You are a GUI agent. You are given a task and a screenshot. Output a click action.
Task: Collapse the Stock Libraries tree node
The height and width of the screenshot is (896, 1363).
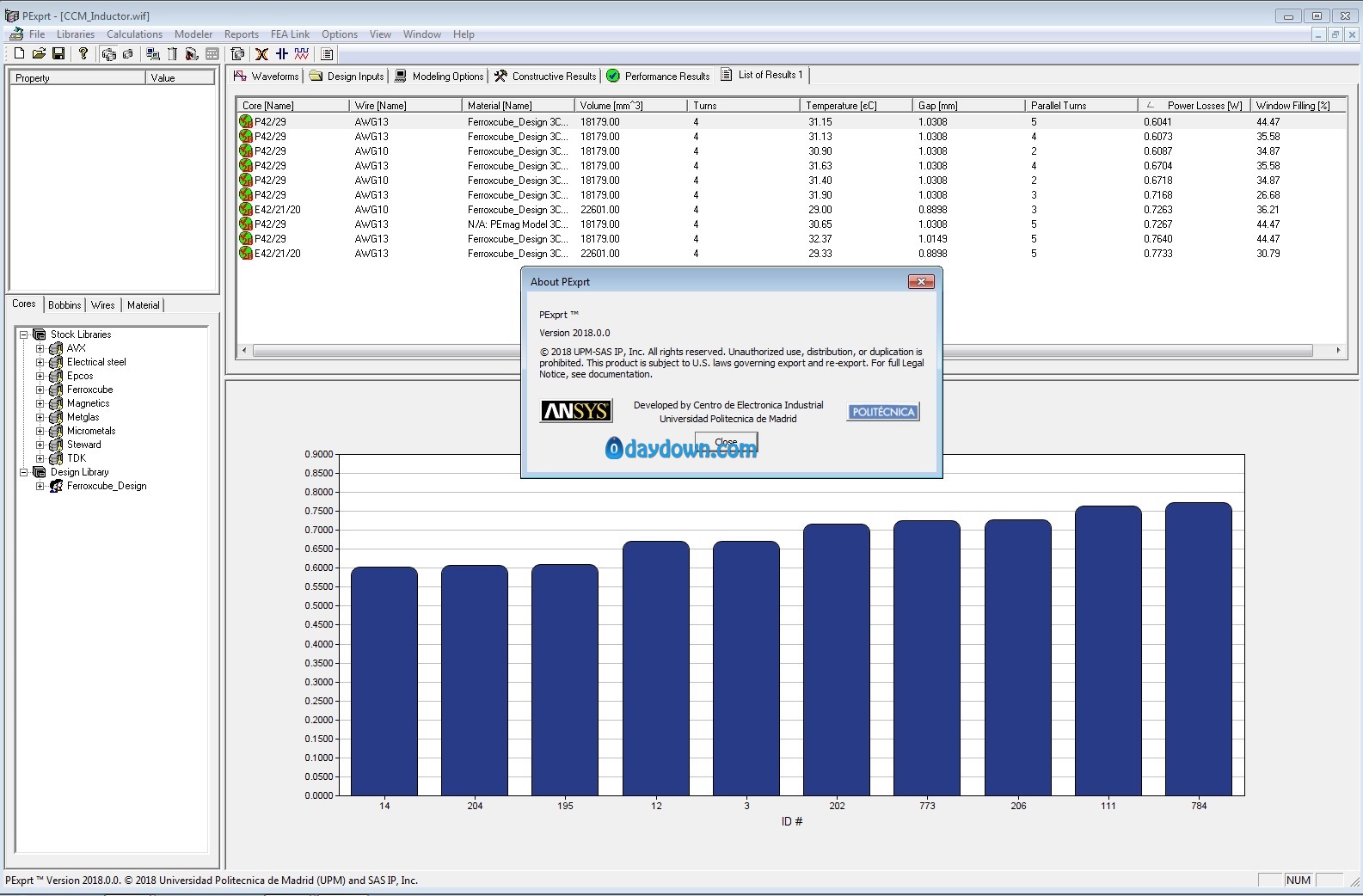[24, 334]
